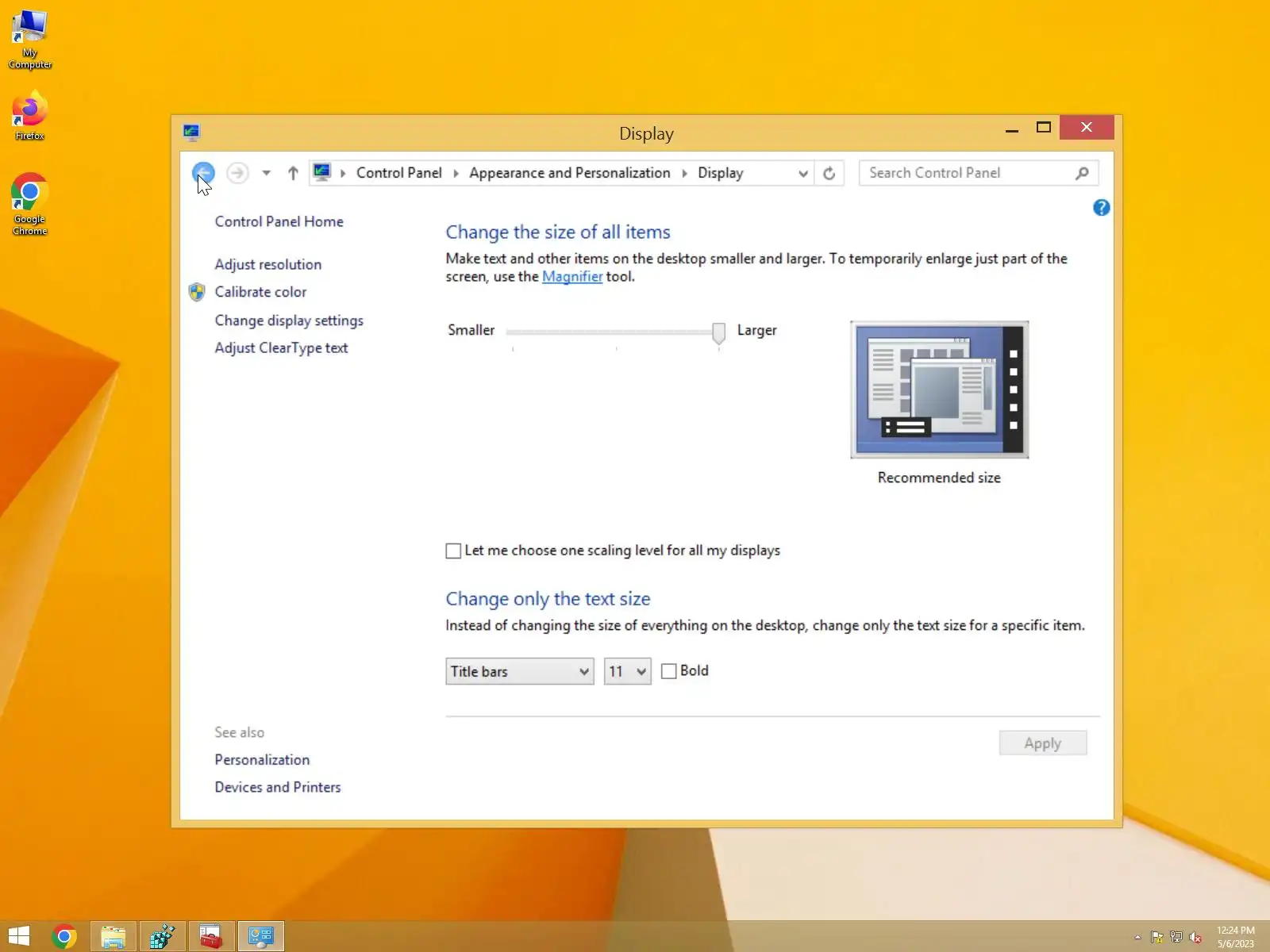
Task: Expand the arrow after Control Panel breadcrumb
Action: [456, 173]
